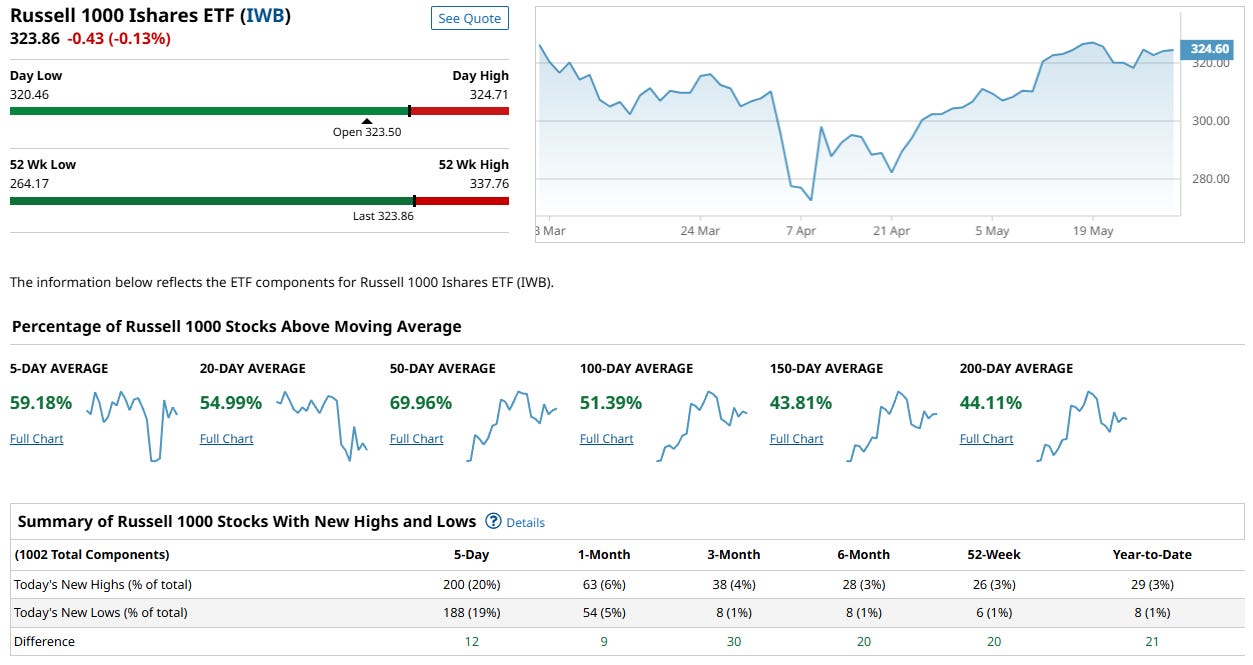
Task: Select the 59.18% value
Action: point(41,403)
